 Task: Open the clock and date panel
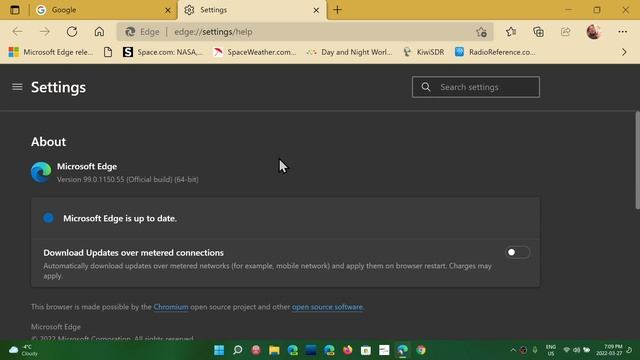609,350
